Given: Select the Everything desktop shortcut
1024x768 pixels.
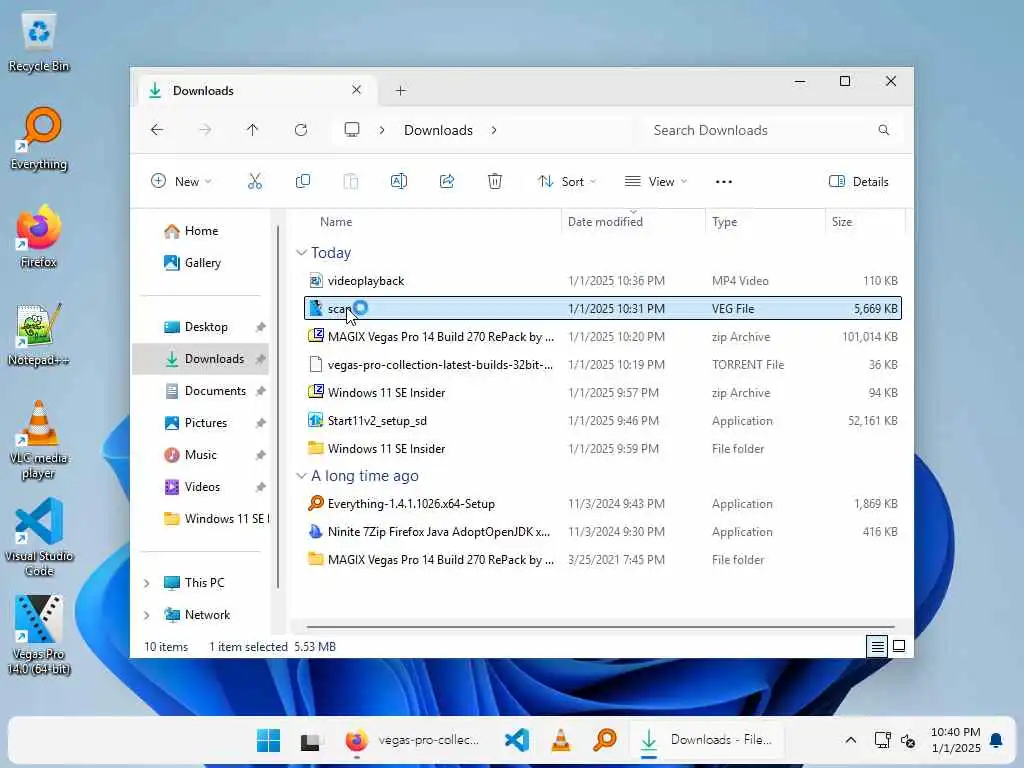Looking at the screenshot, I should [39, 139].
